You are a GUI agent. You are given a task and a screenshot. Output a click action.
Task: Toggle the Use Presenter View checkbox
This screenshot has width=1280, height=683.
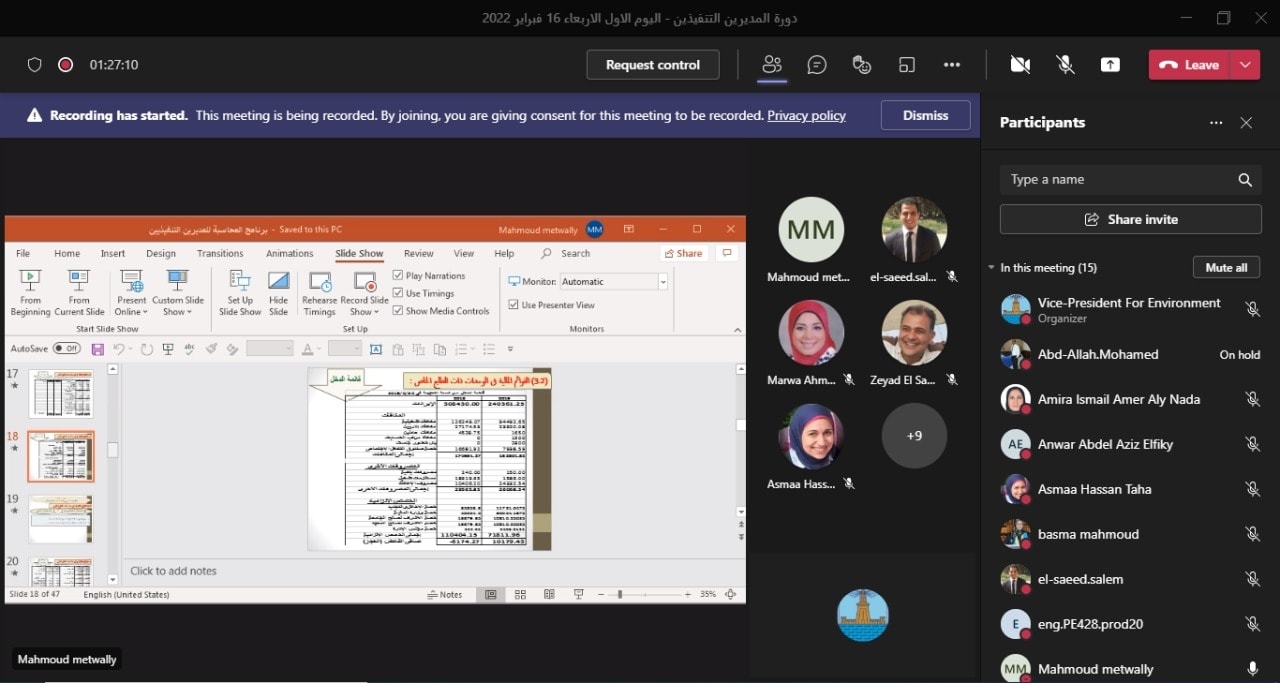[x=514, y=305]
